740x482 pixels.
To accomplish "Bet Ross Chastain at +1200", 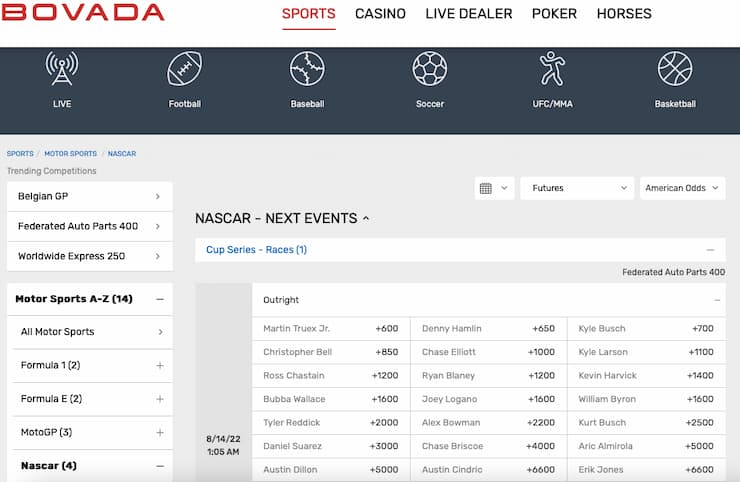I will [331, 376].
